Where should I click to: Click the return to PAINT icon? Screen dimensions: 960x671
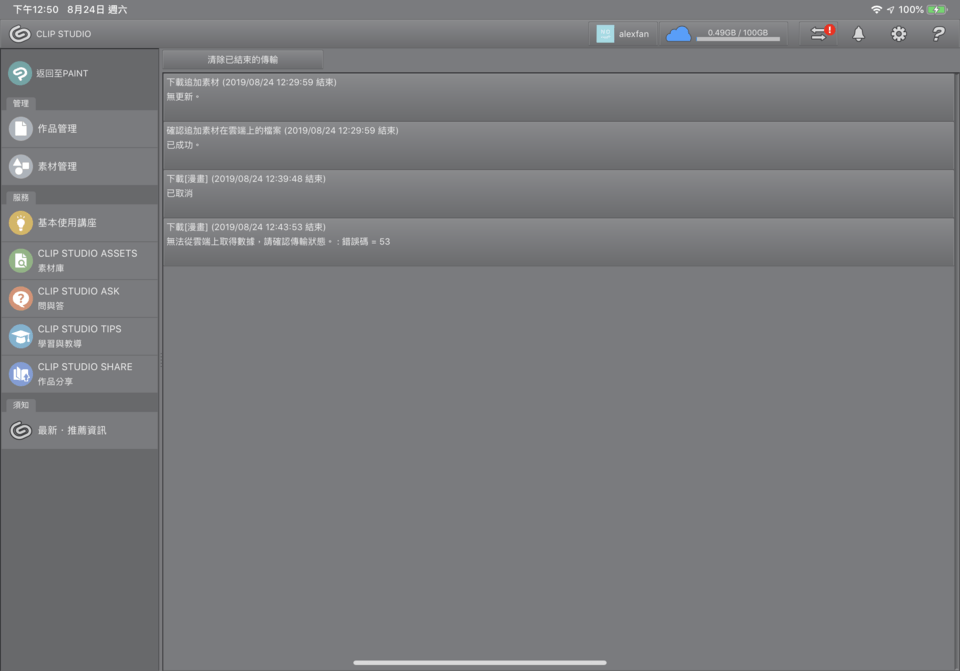(x=20, y=73)
